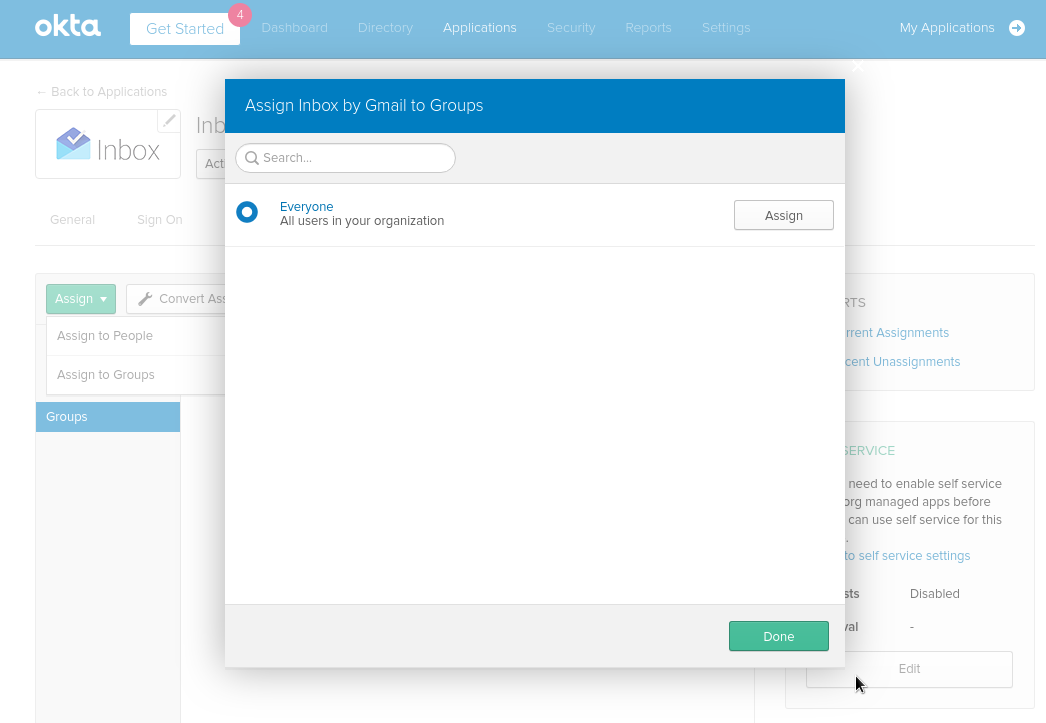Click the Disabled status value
1046x723 pixels.
(x=935, y=594)
